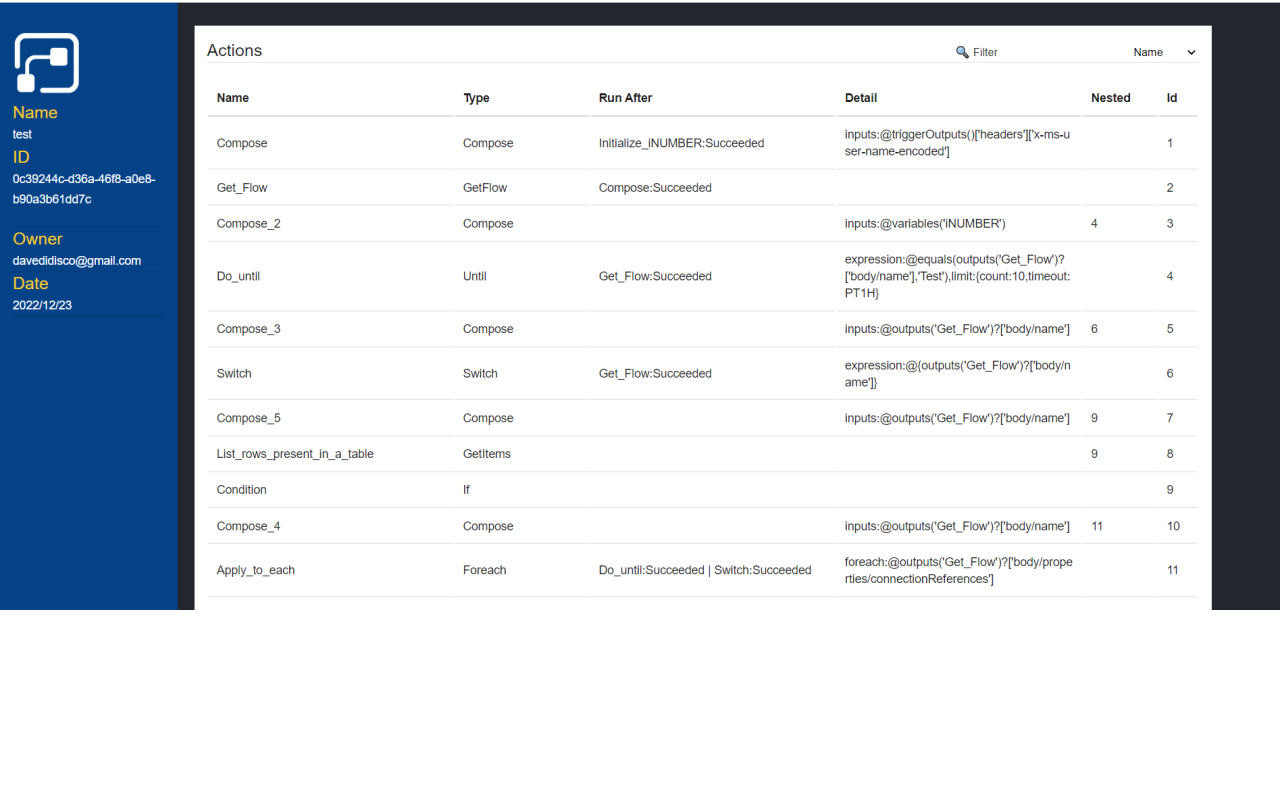Click the Apply_to_each action name

(x=256, y=570)
